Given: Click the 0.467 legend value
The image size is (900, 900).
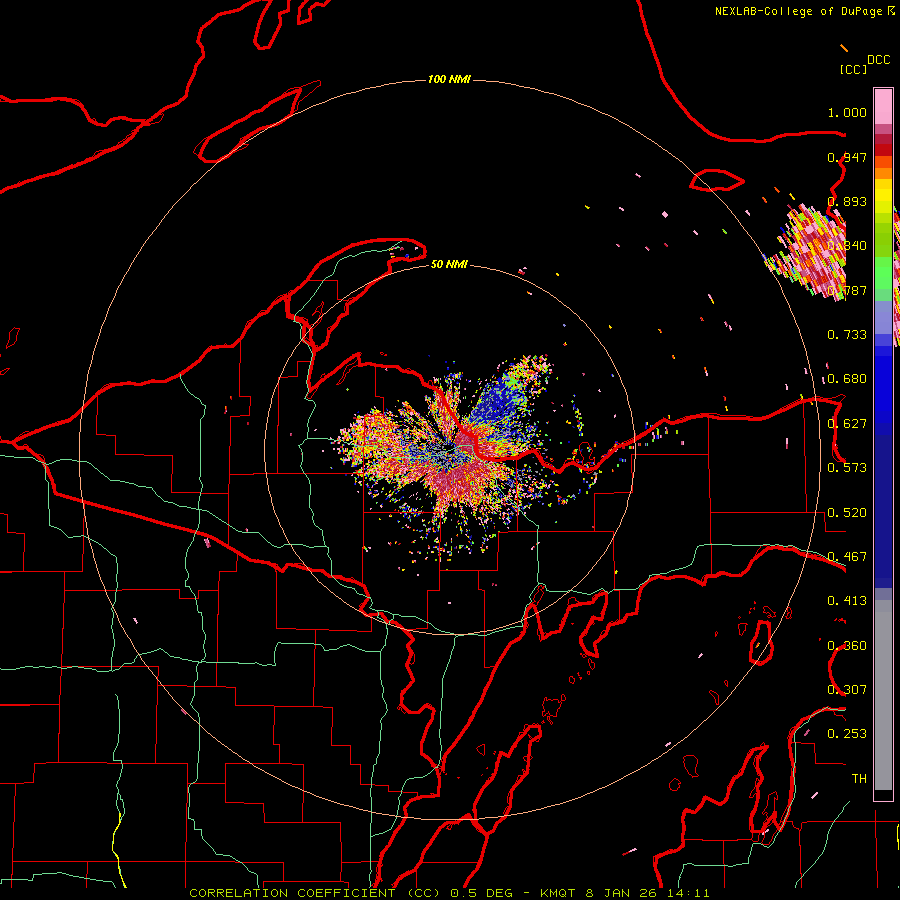Looking at the screenshot, I should tap(847, 557).
